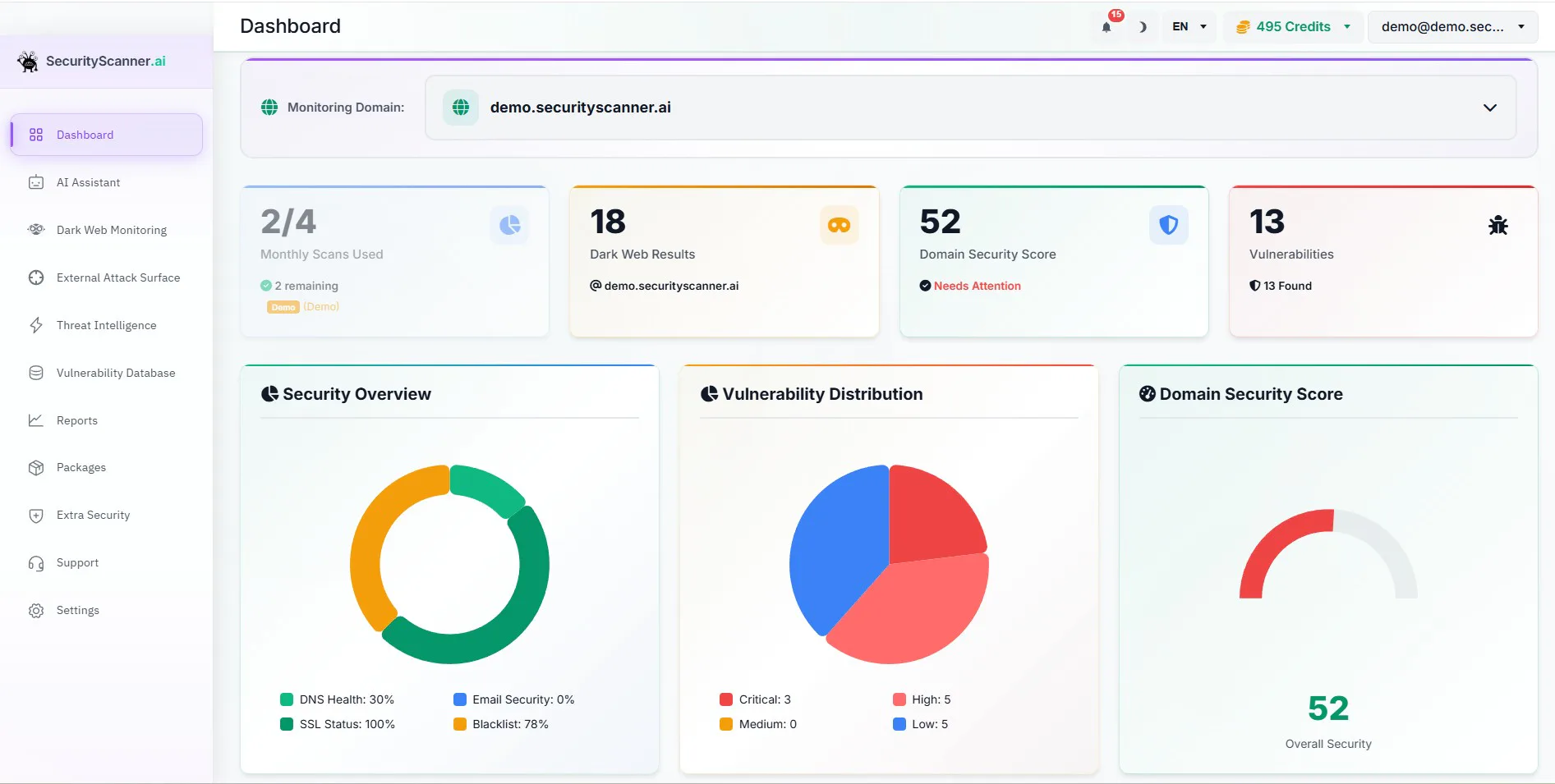Click the Settings gear icon
The width and height of the screenshot is (1555, 784).
pos(36,611)
